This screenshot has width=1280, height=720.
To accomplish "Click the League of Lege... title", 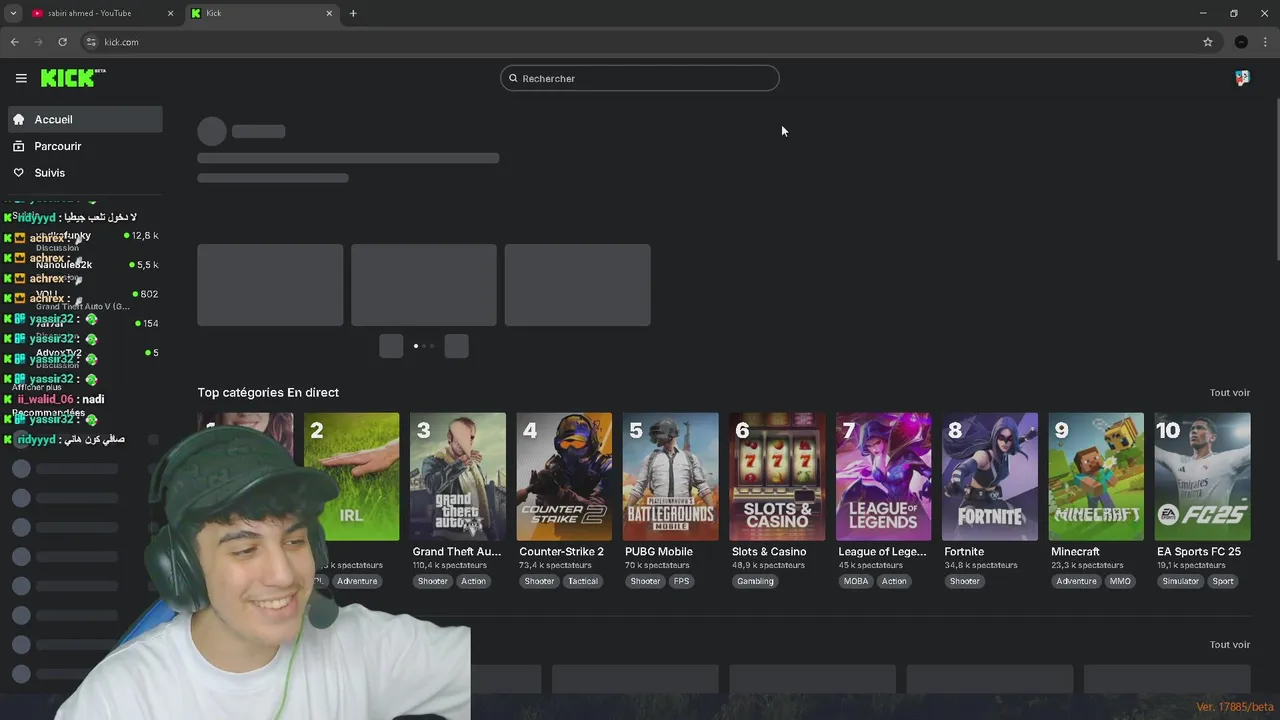I will pos(882,551).
